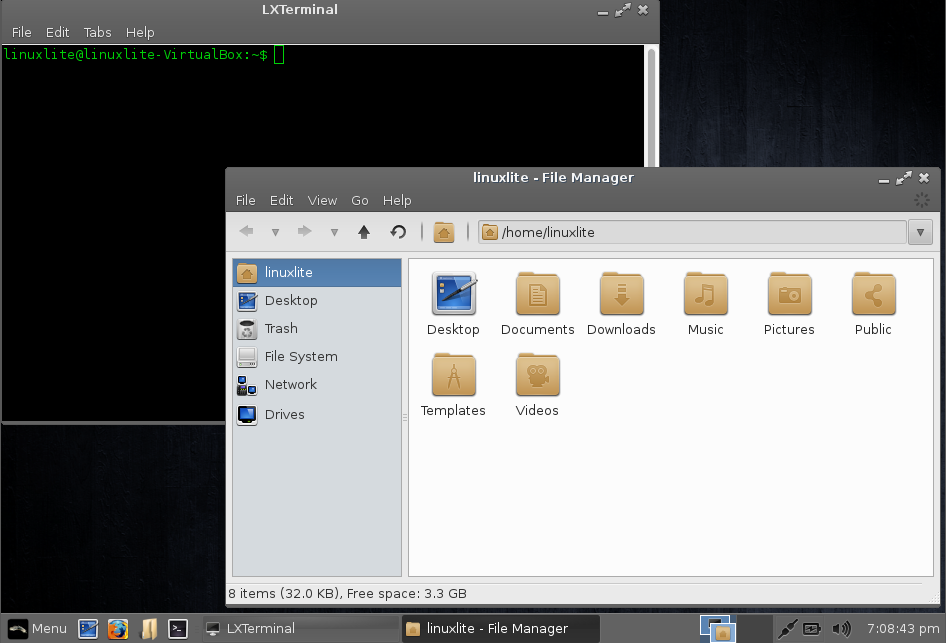The width and height of the screenshot is (946, 643).
Task: Click the LXTerminal vertical scrollbar
Action: (x=652, y=106)
